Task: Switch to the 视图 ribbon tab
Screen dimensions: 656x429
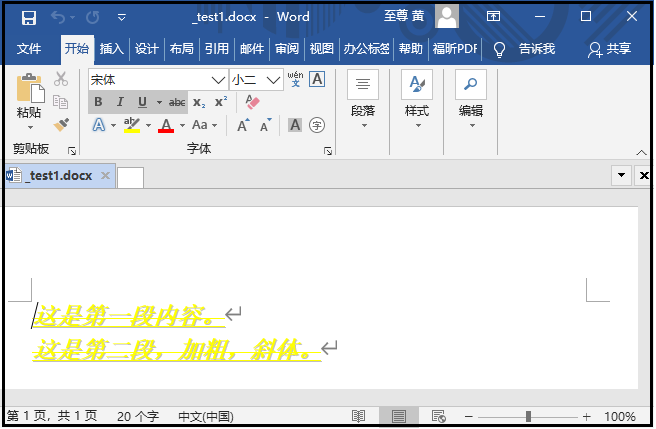Action: [x=322, y=49]
